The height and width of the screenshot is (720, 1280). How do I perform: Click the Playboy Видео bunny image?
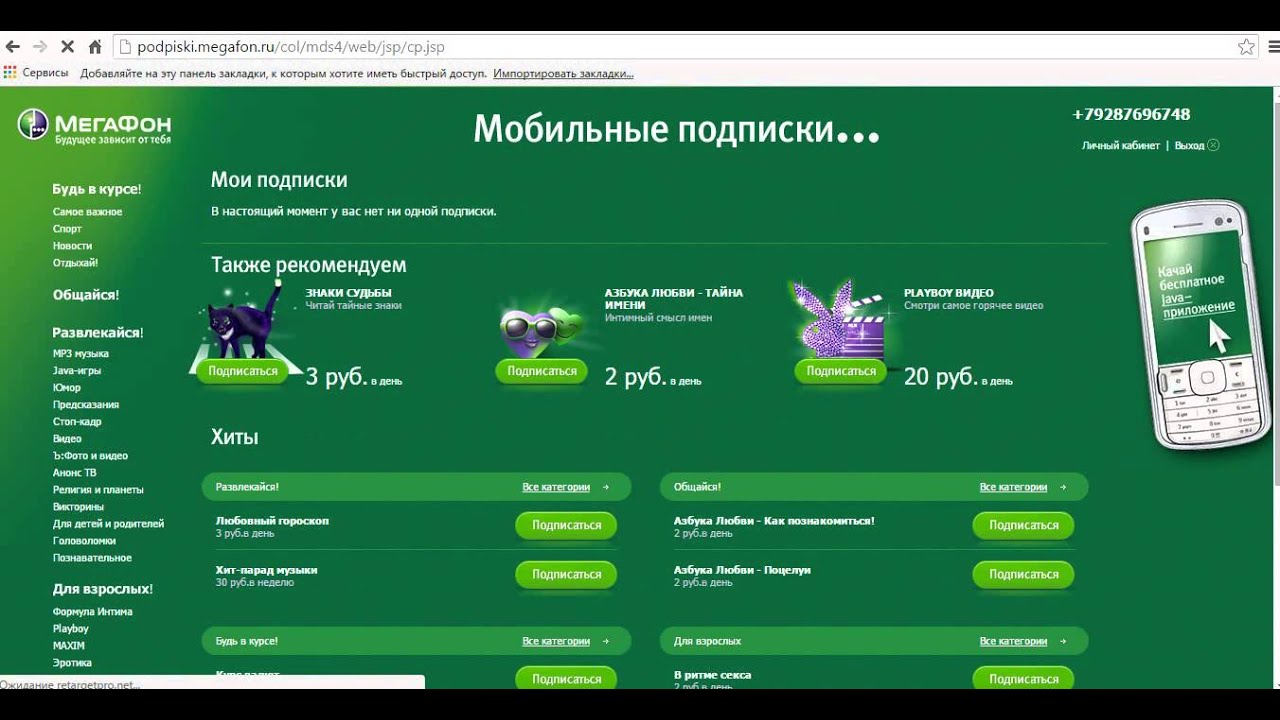pyautogui.click(x=838, y=318)
